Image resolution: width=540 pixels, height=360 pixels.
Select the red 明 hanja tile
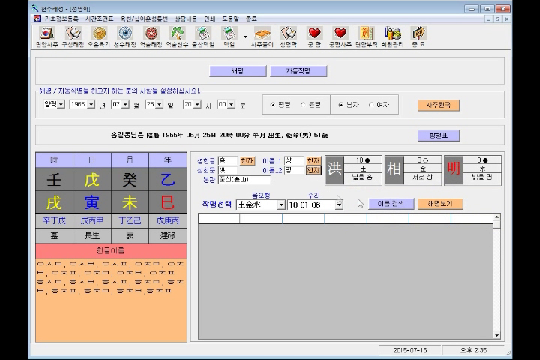pyautogui.click(x=453, y=170)
